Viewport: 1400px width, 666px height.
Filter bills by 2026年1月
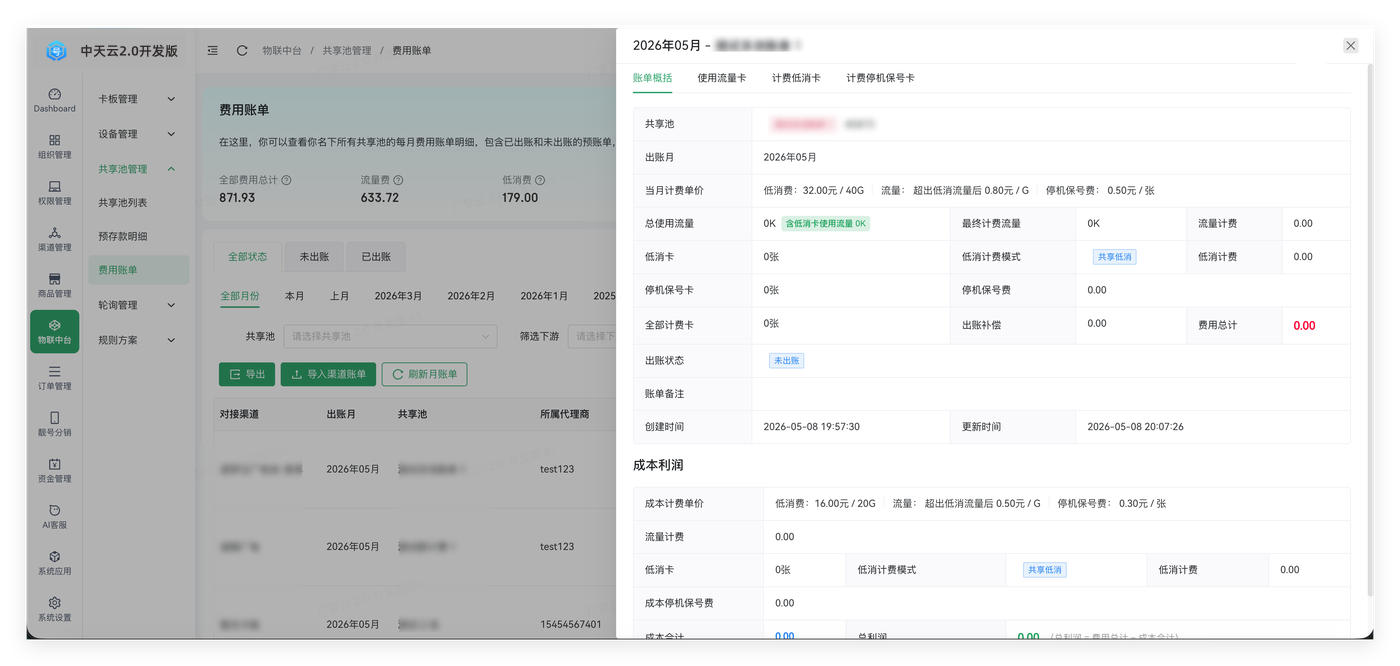[544, 296]
